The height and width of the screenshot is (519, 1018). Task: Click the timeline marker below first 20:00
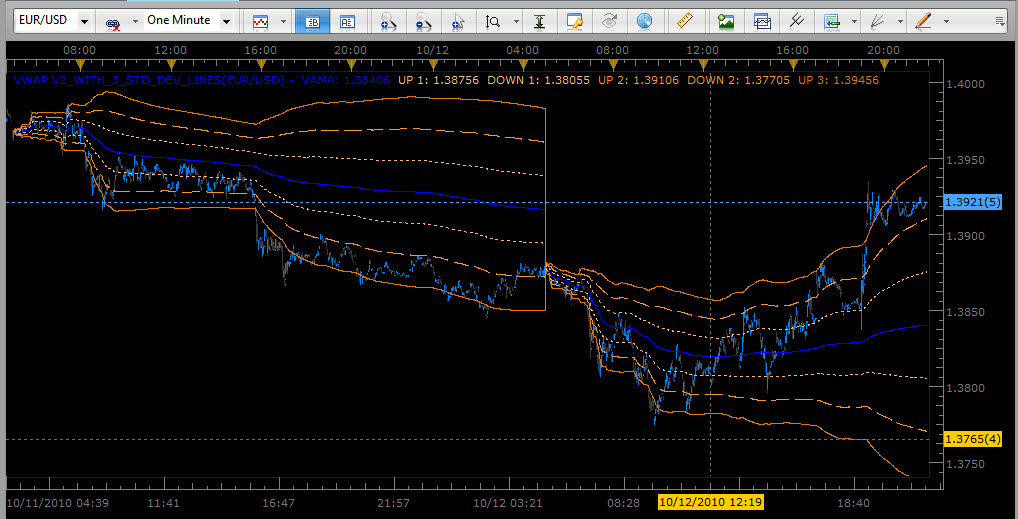click(x=351, y=64)
